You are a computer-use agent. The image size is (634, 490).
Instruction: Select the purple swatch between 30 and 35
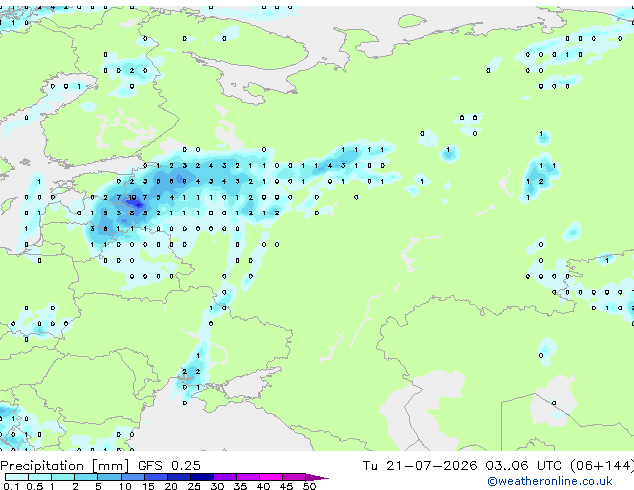225,477
